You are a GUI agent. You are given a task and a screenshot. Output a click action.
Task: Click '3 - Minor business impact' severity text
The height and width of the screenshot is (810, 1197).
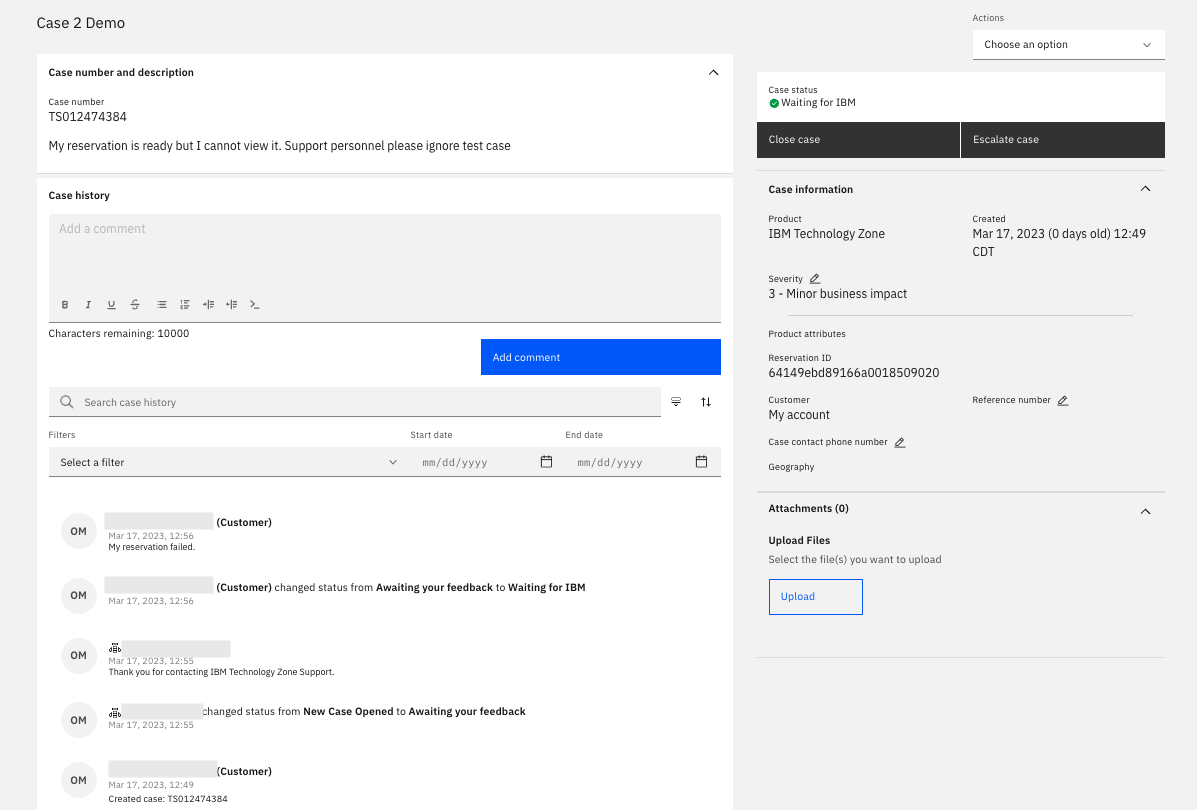[x=837, y=294]
